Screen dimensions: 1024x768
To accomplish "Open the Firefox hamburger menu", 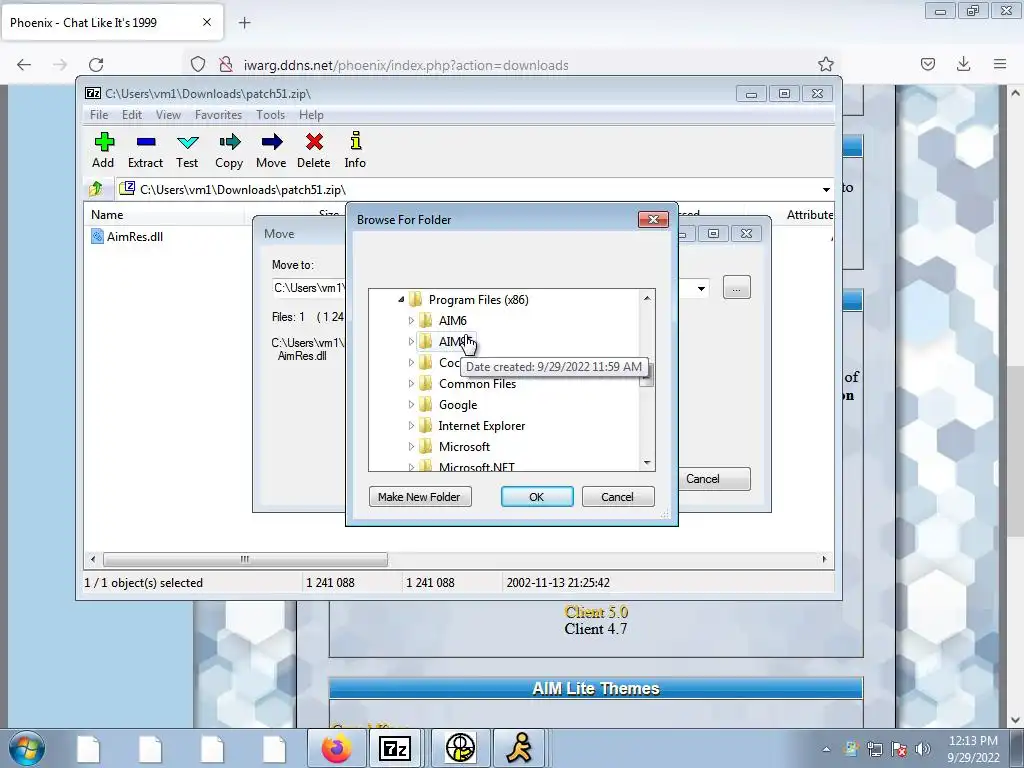I will click(x=1000, y=64).
